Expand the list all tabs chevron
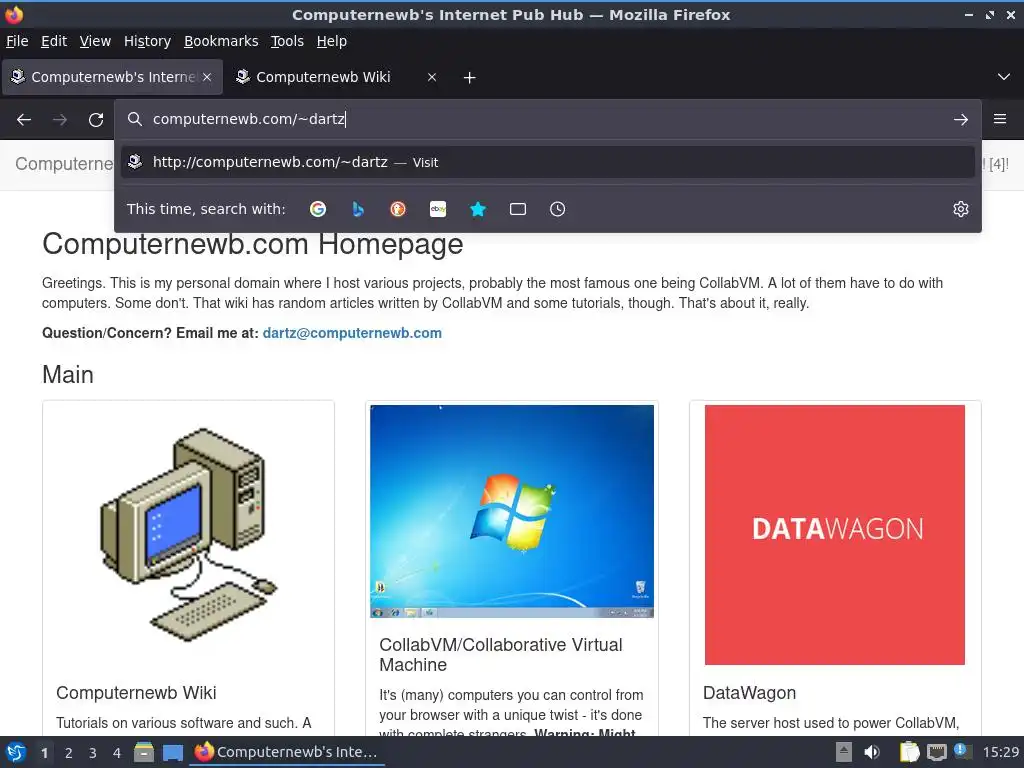 pyautogui.click(x=1004, y=77)
